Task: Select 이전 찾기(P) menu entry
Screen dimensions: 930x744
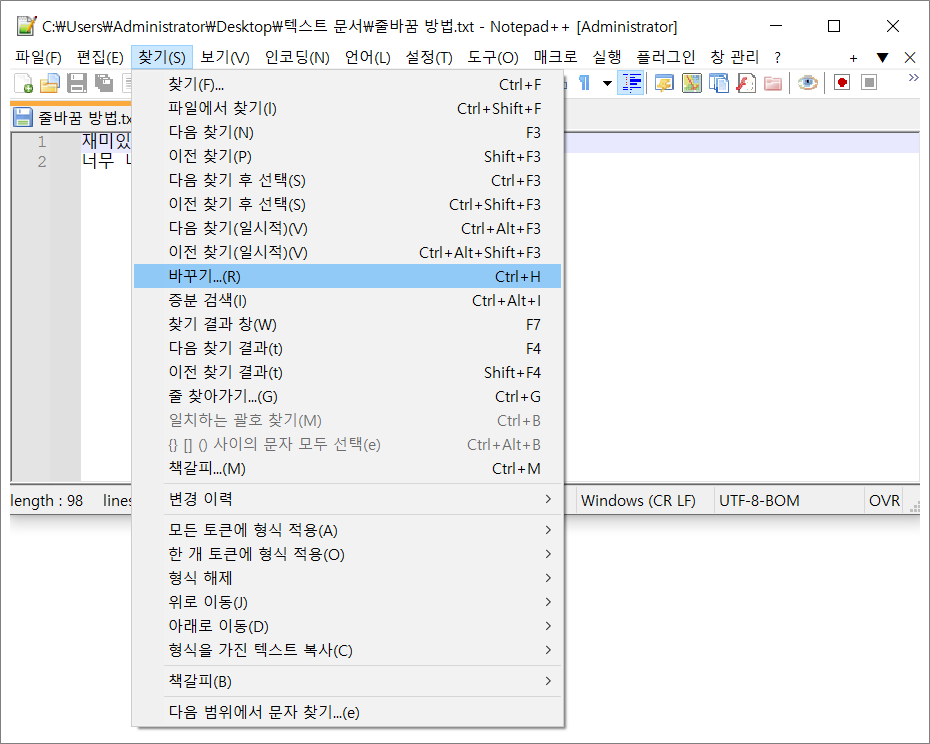Action: click(348, 156)
